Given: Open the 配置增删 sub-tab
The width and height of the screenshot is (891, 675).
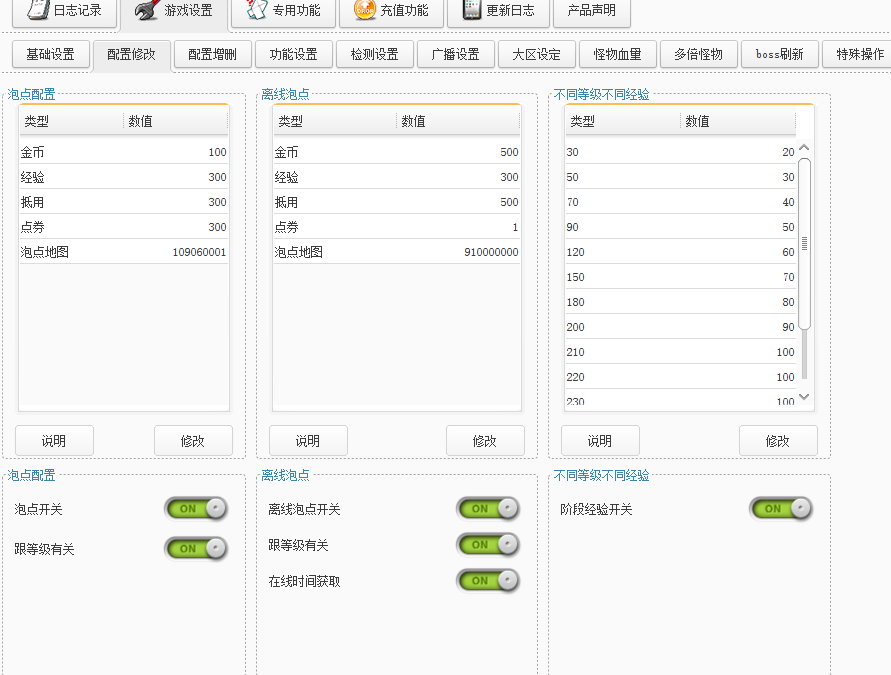Looking at the screenshot, I should click(x=213, y=55).
